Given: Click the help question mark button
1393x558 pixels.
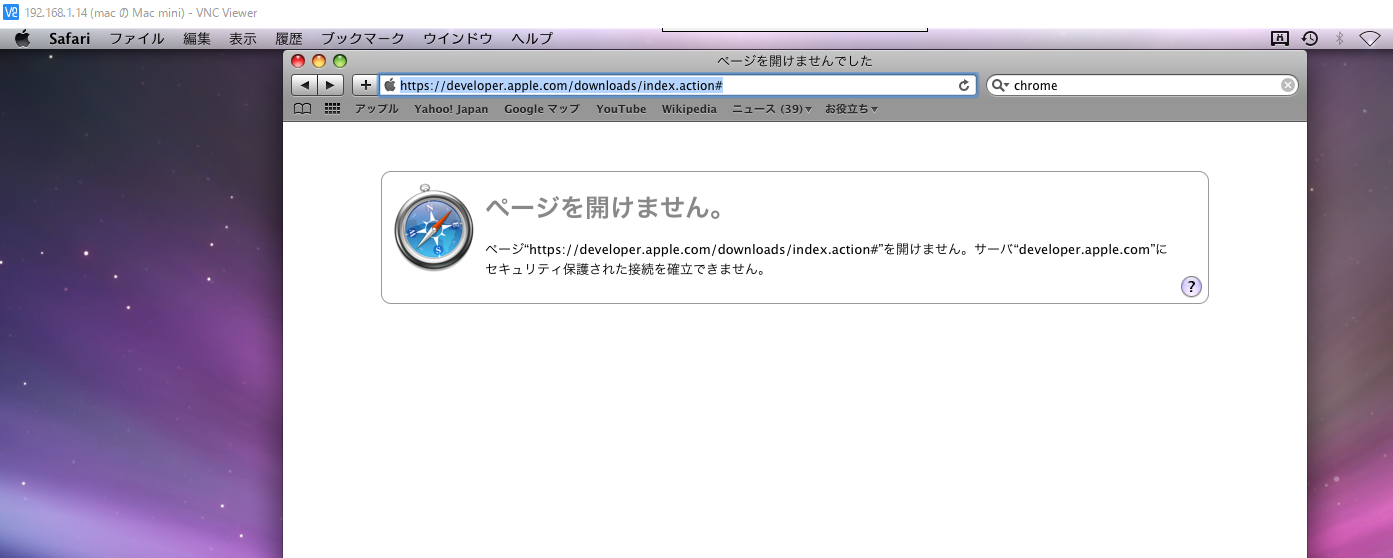Looking at the screenshot, I should [1191, 287].
